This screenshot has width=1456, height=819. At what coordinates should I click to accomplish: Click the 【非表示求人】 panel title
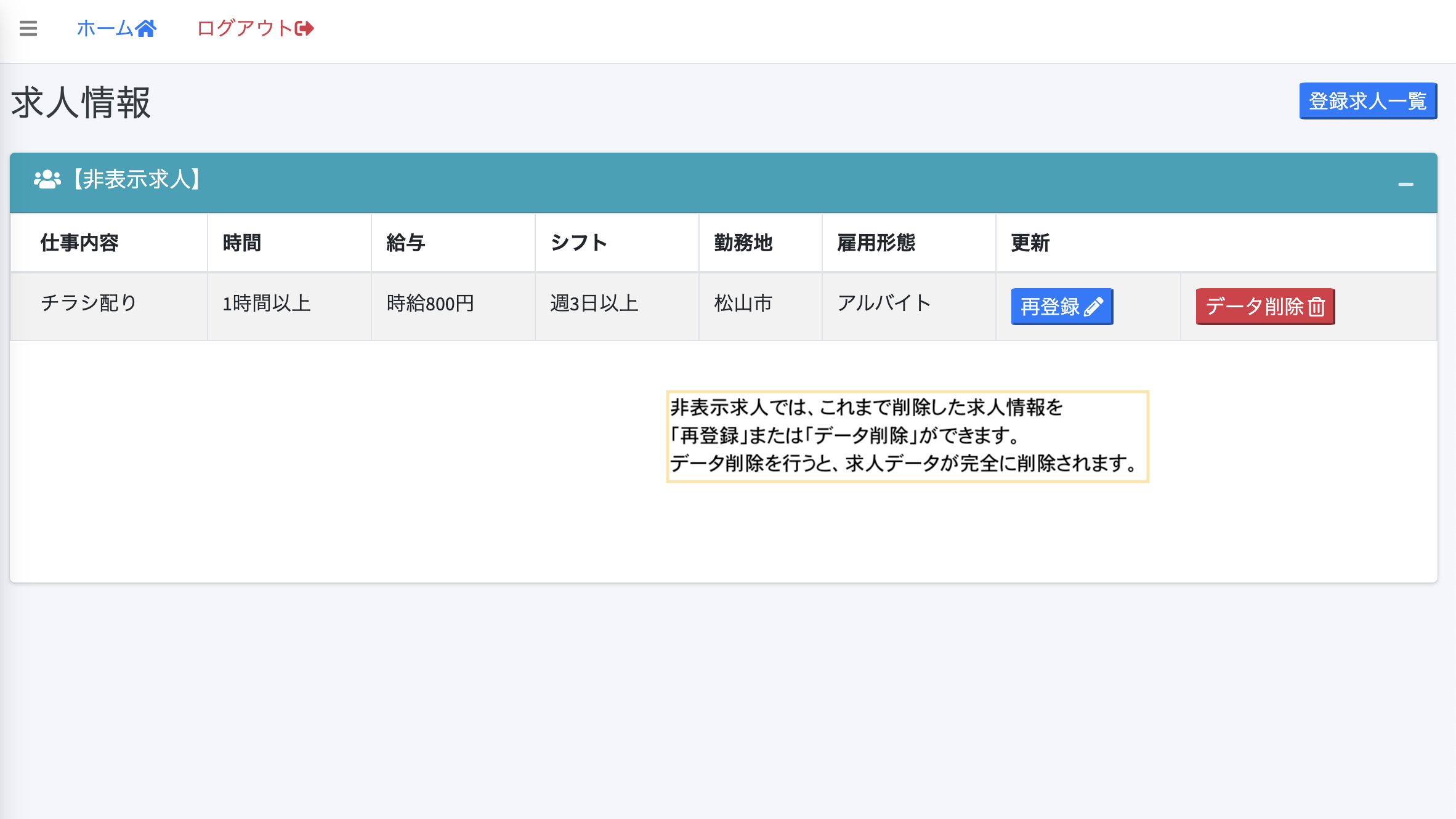[137, 179]
